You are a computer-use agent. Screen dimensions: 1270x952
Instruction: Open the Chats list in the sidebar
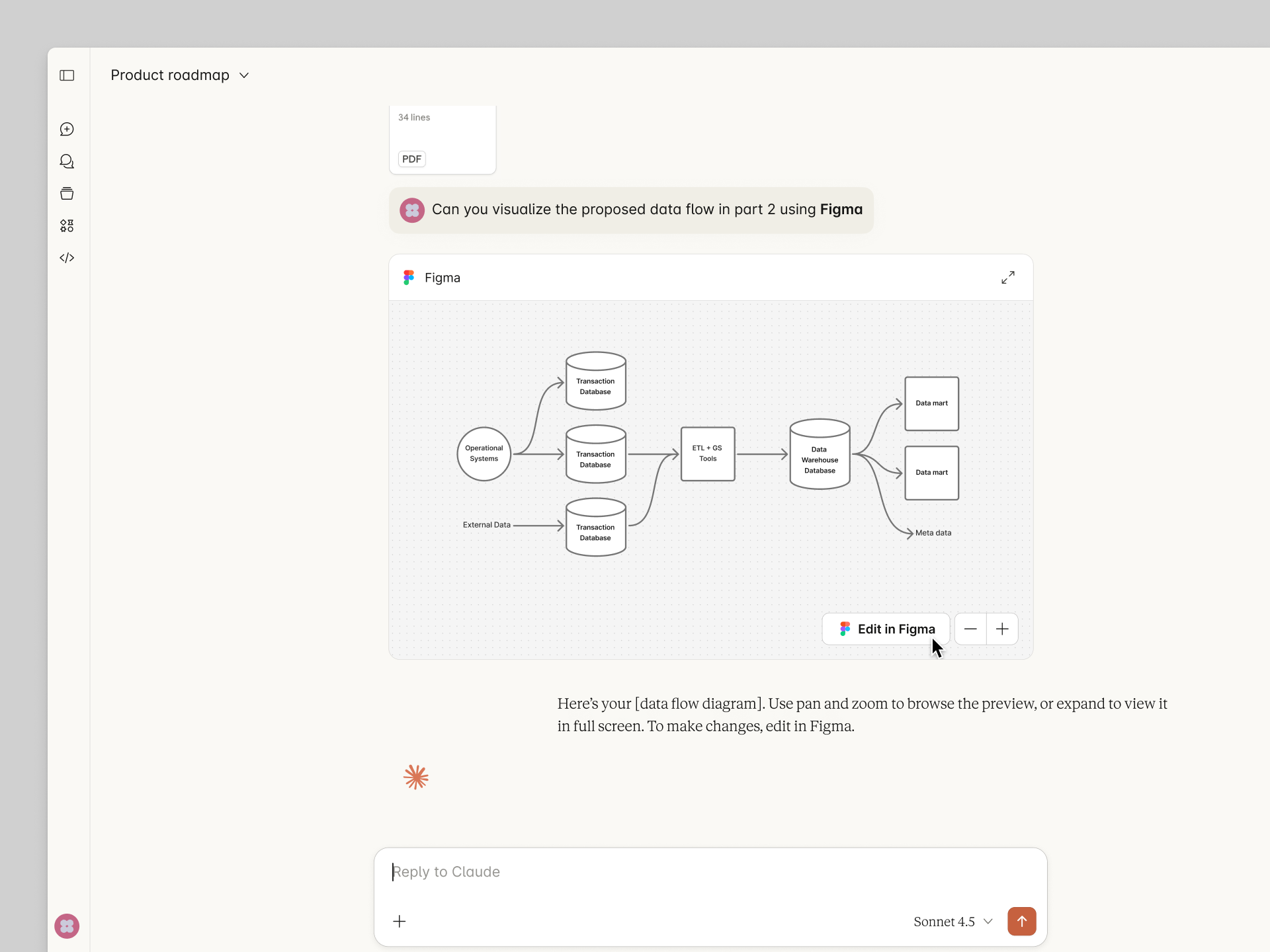point(66,161)
